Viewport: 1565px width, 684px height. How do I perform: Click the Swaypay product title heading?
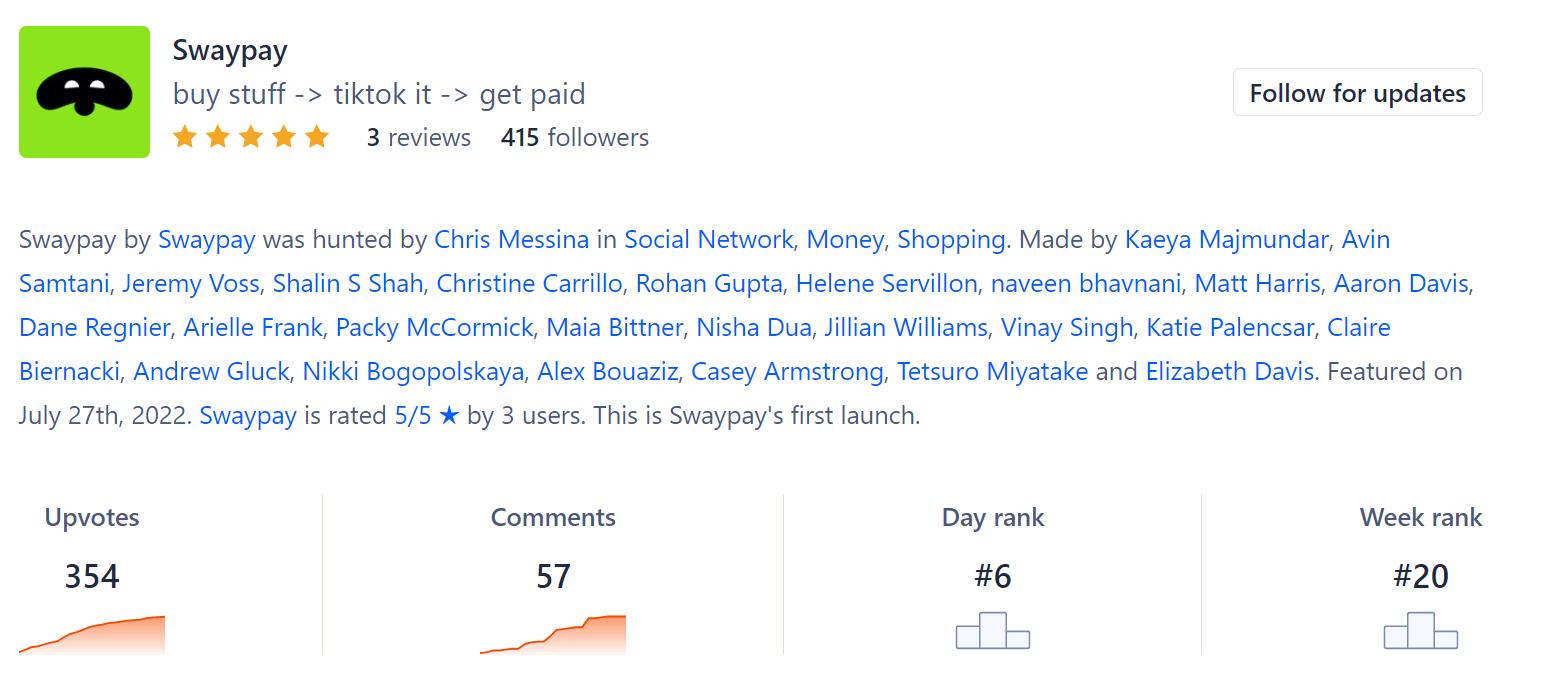[x=230, y=50]
